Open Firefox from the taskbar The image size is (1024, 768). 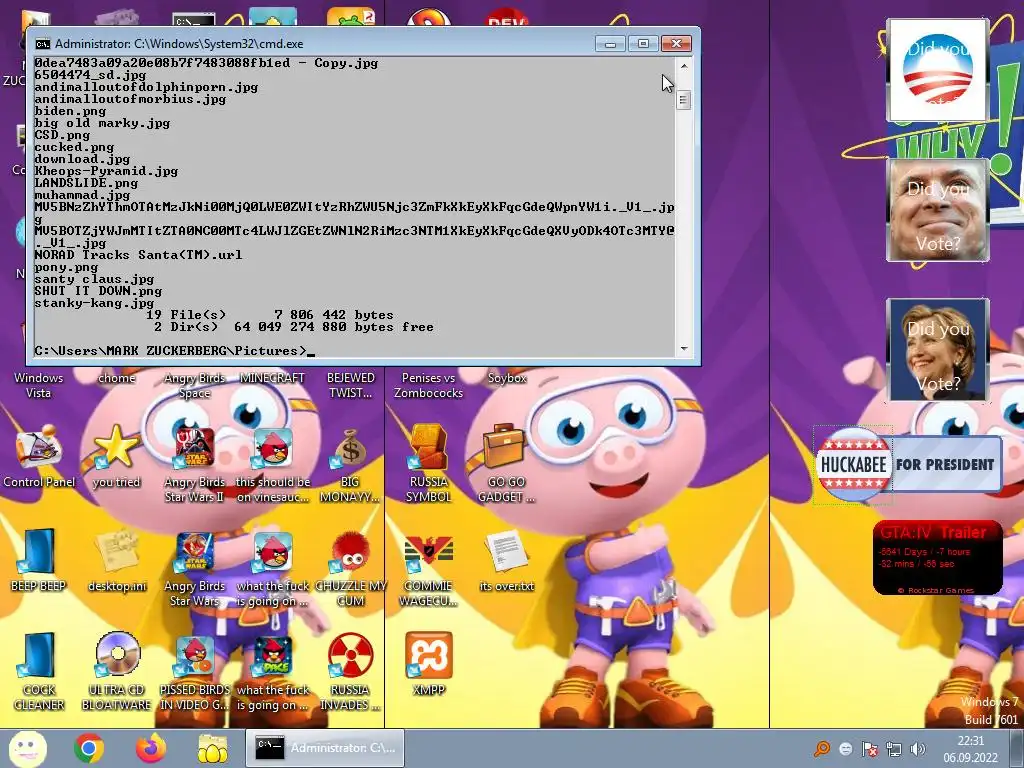[150, 748]
